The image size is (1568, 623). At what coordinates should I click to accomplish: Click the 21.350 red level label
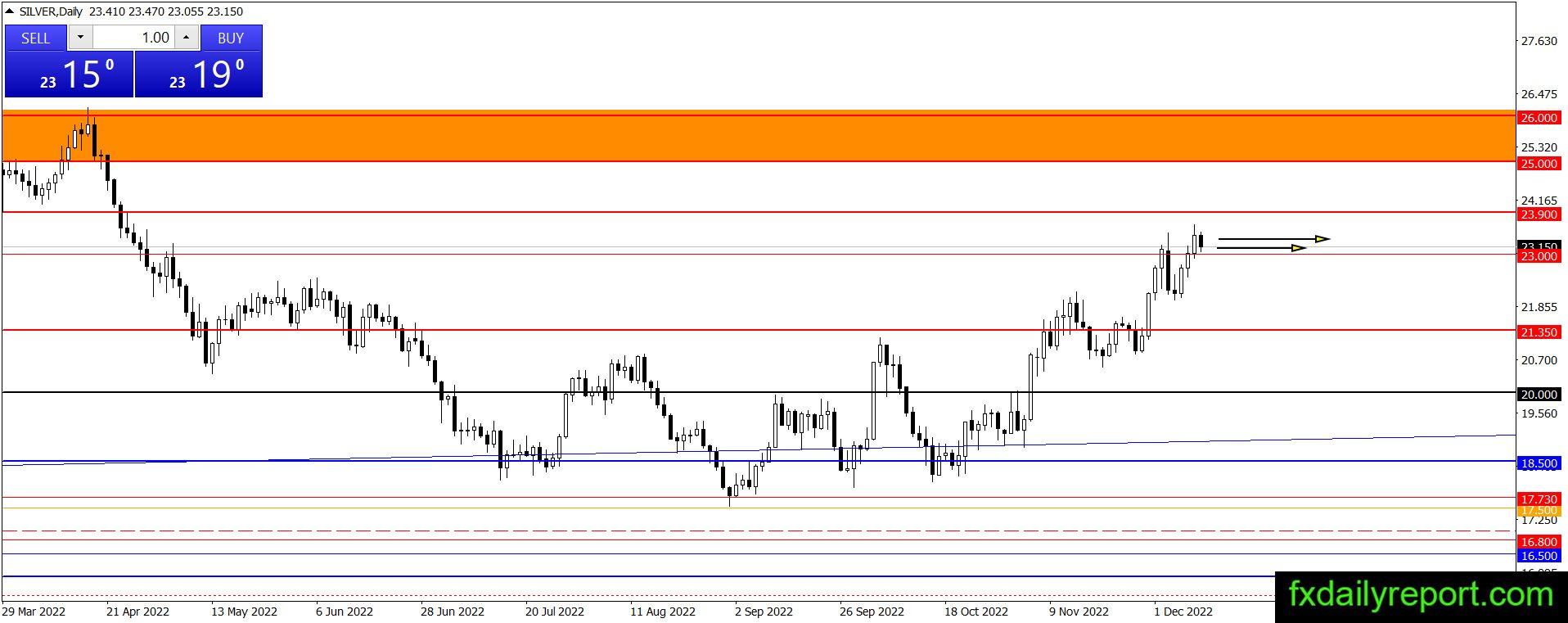click(1539, 332)
